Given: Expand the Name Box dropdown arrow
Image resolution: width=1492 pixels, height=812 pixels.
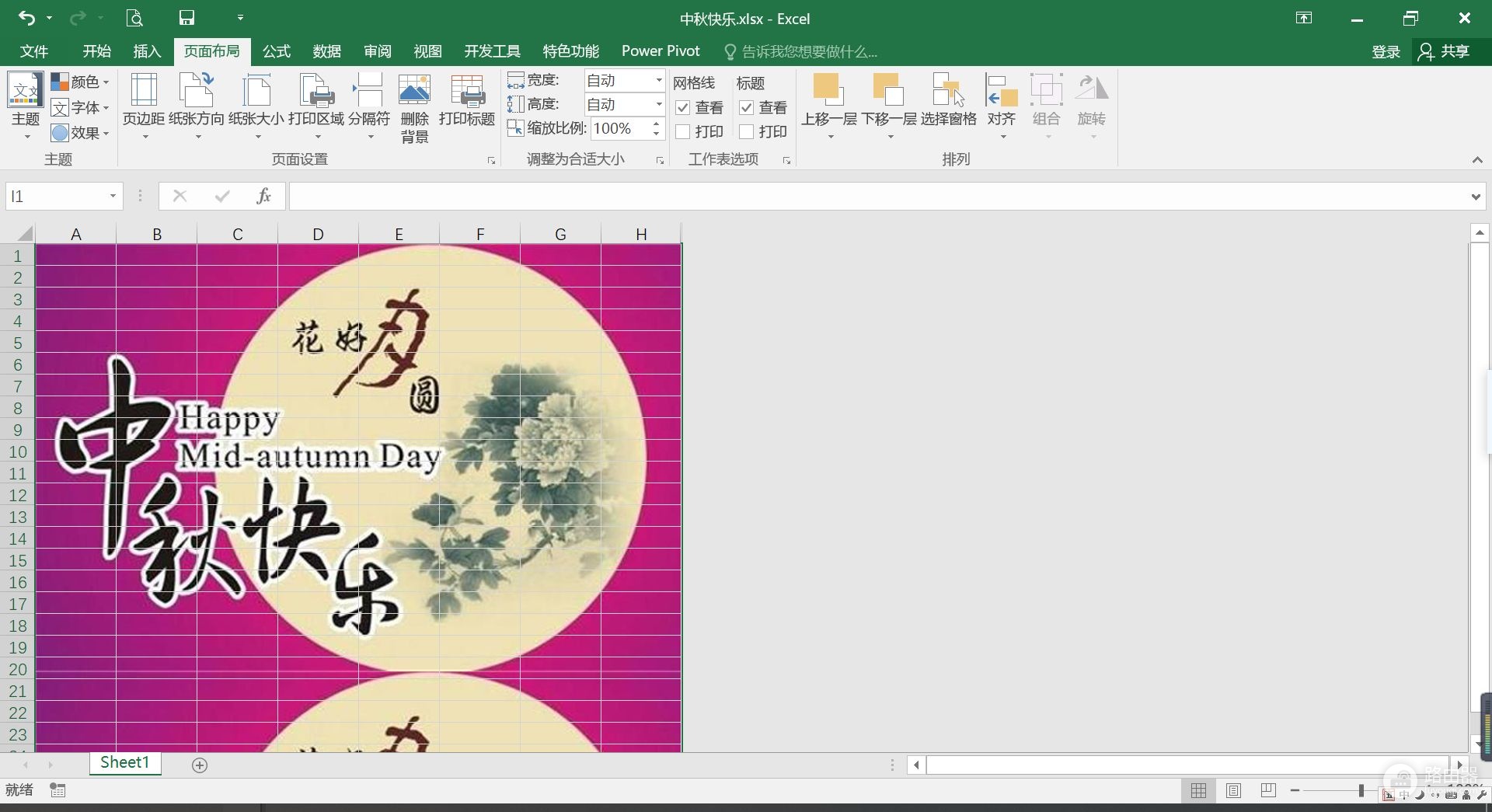Looking at the screenshot, I should coord(113,196).
